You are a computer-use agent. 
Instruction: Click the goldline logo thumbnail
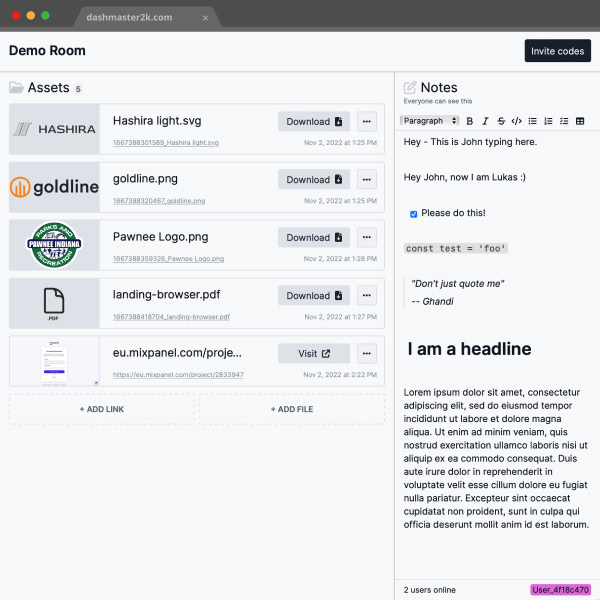click(54, 187)
